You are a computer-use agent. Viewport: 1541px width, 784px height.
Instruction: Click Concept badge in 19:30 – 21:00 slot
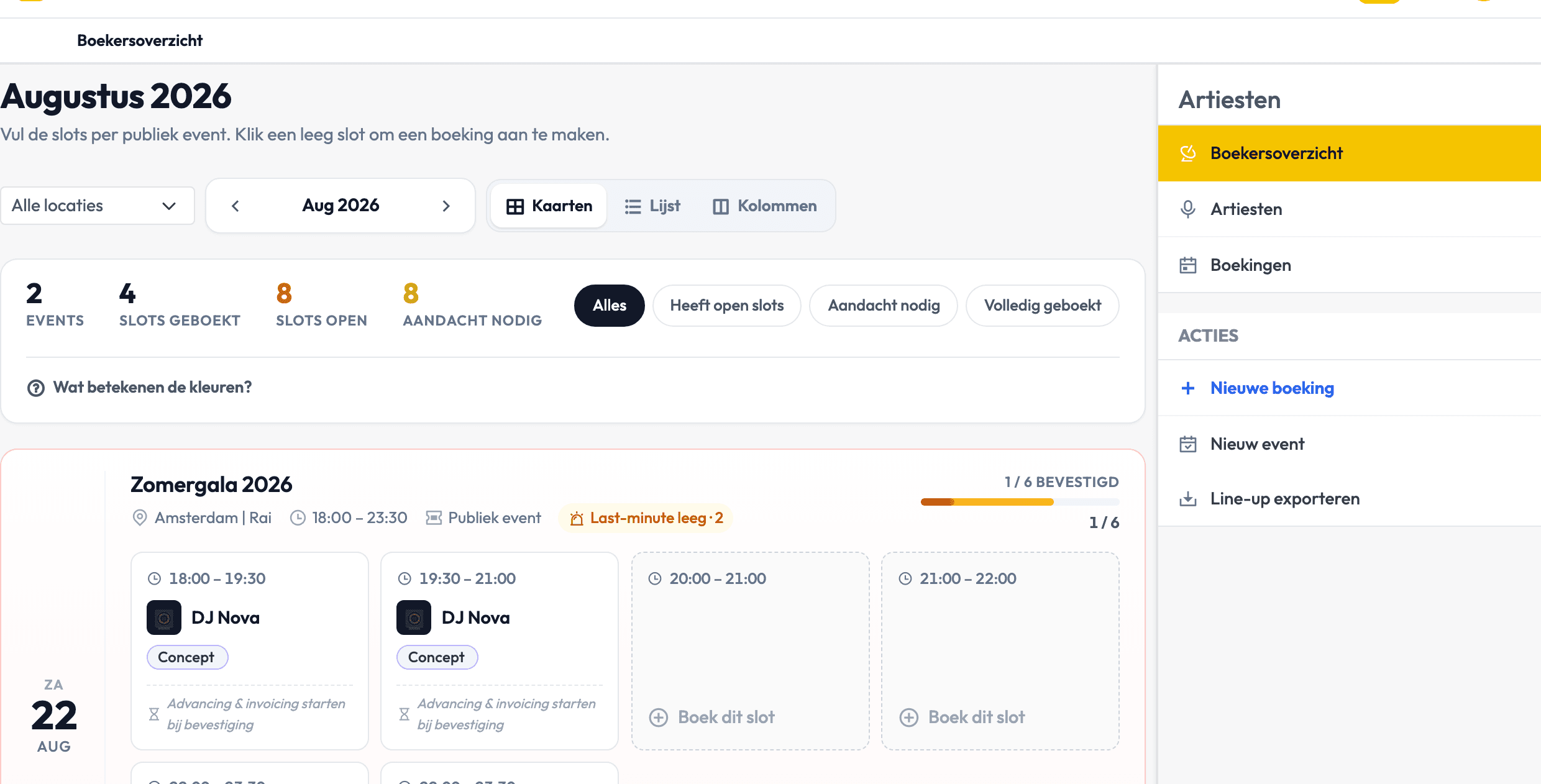click(437, 657)
